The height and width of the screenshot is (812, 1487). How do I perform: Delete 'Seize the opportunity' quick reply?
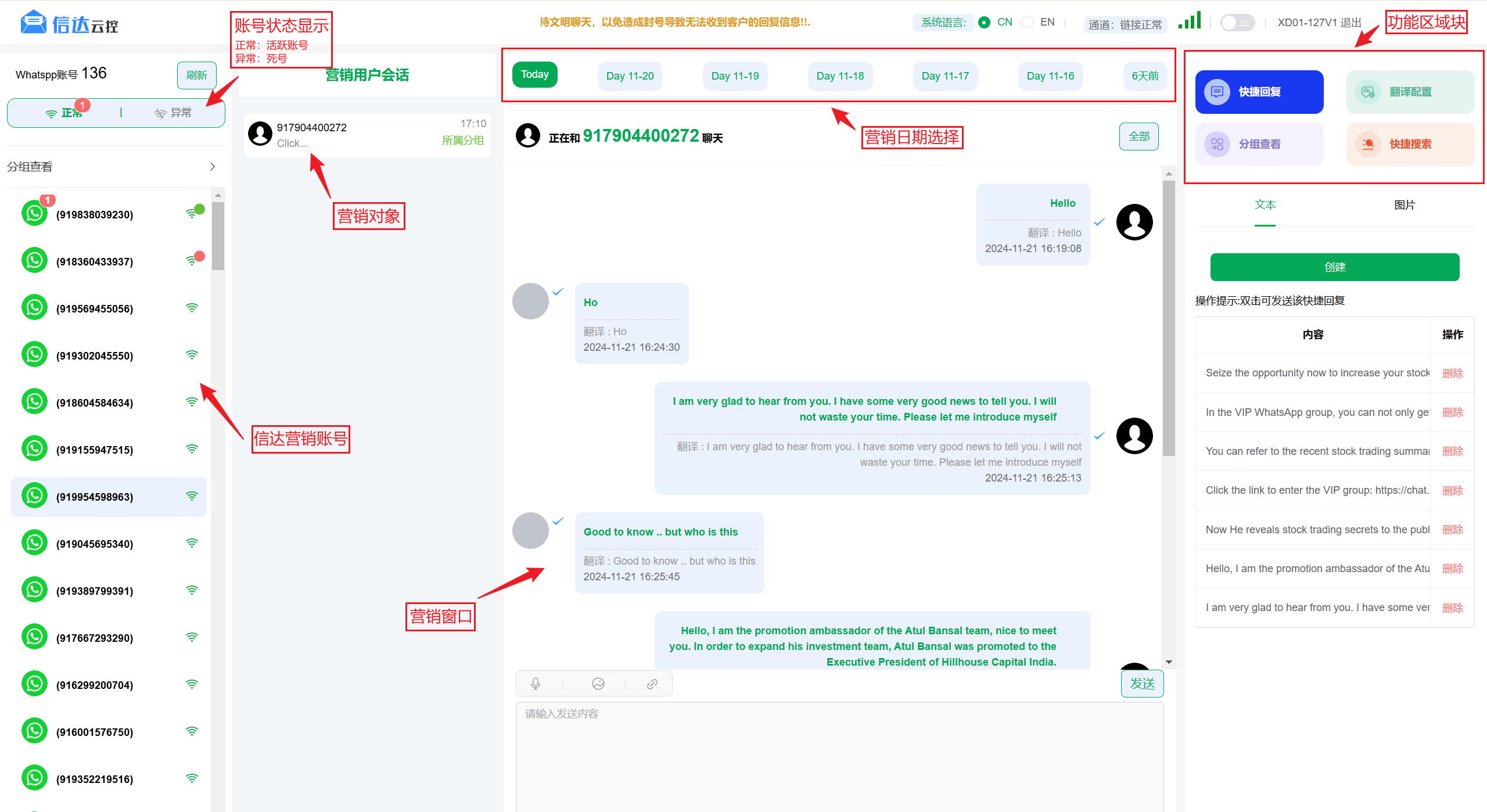tap(1452, 373)
